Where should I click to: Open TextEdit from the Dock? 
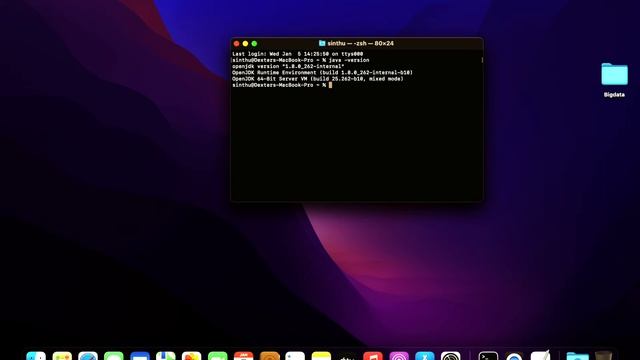(540, 356)
